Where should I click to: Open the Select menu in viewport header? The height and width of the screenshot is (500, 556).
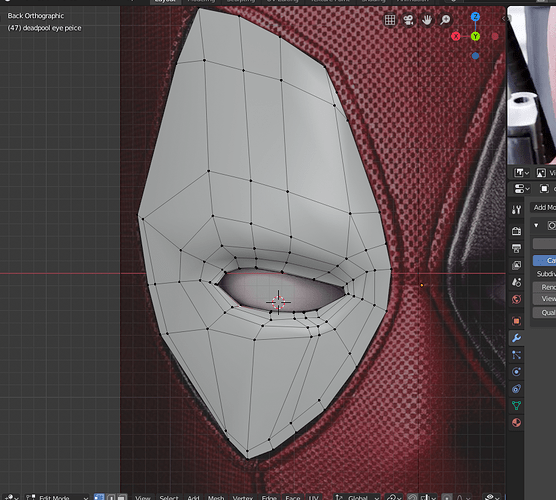[x=168, y=498]
